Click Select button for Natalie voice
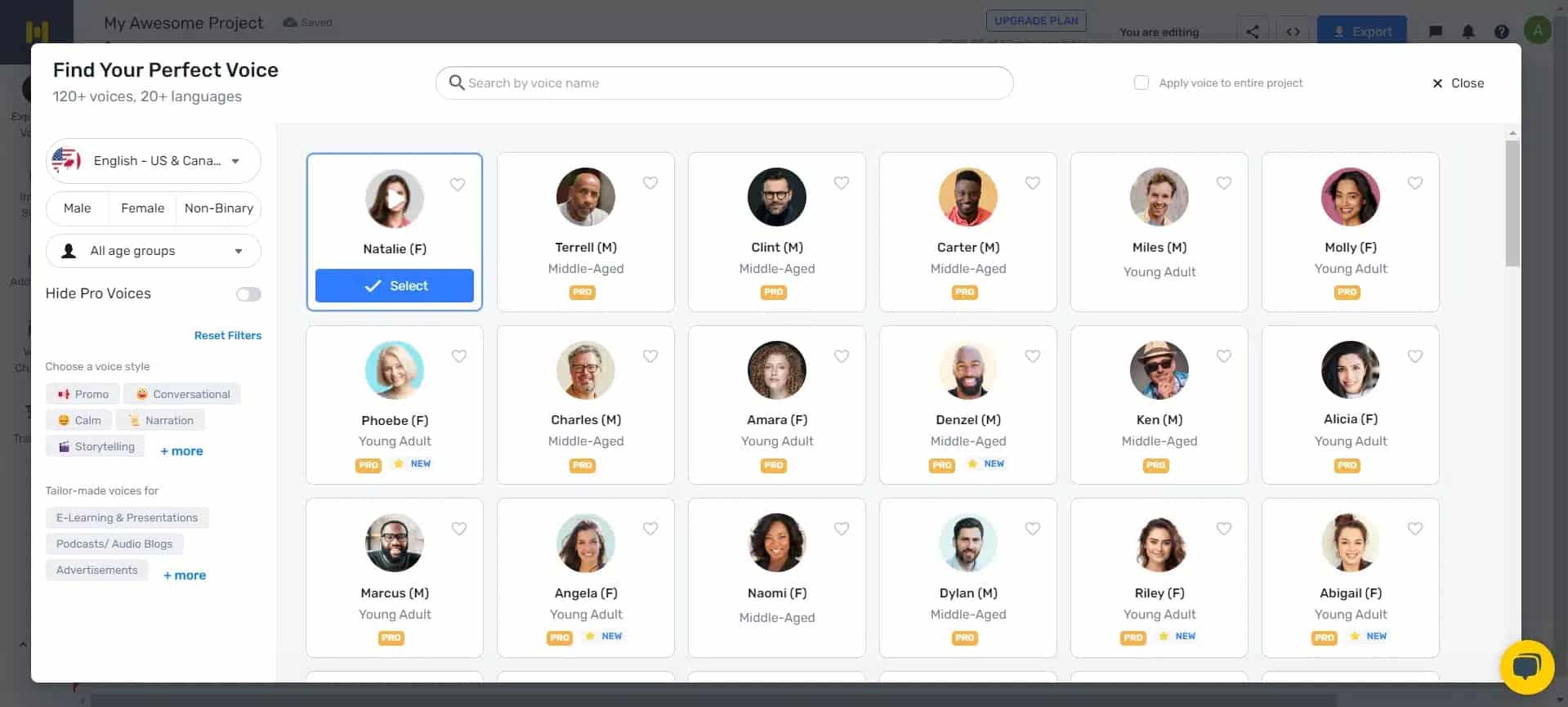 pyautogui.click(x=395, y=286)
